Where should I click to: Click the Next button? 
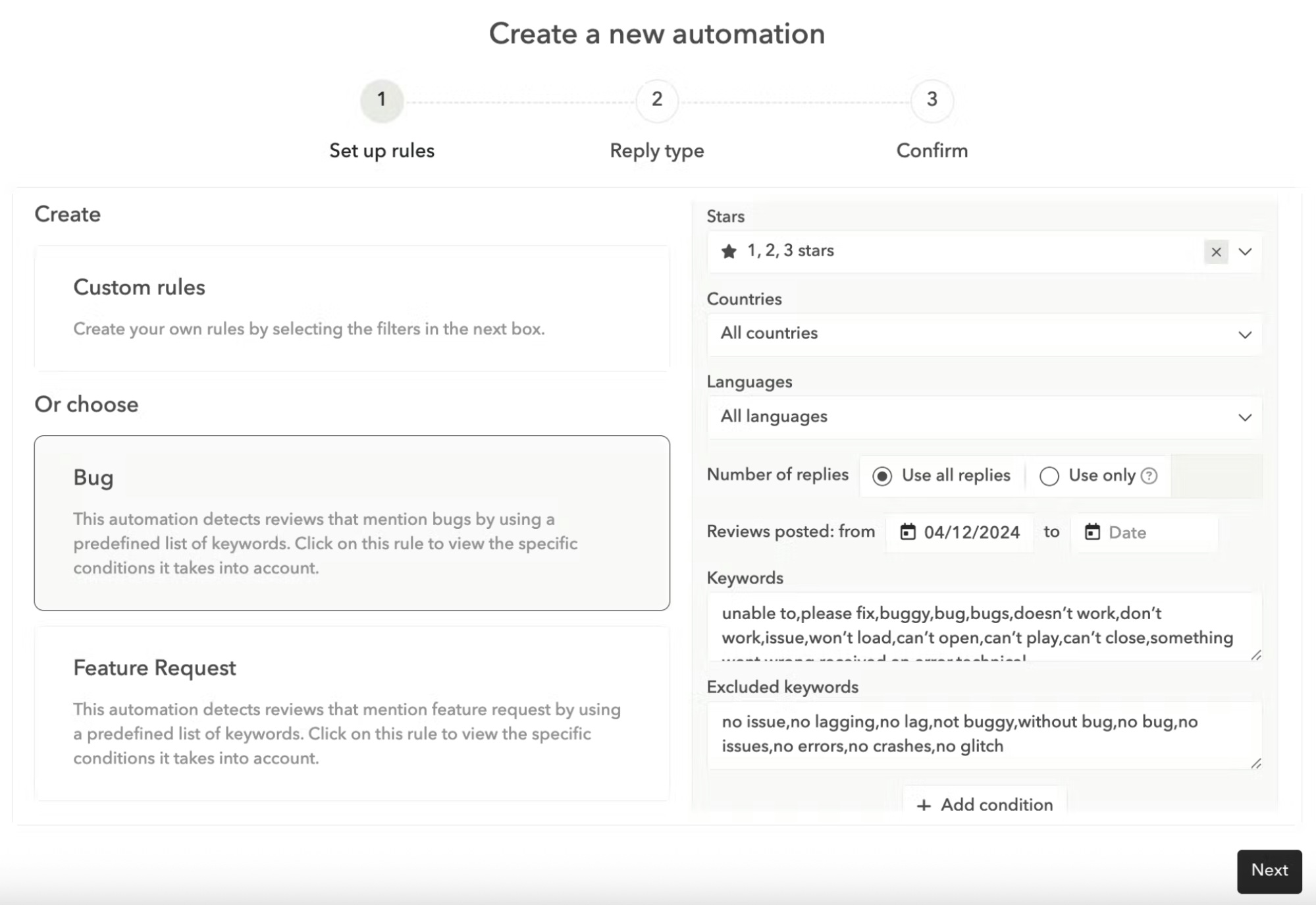click(x=1269, y=870)
